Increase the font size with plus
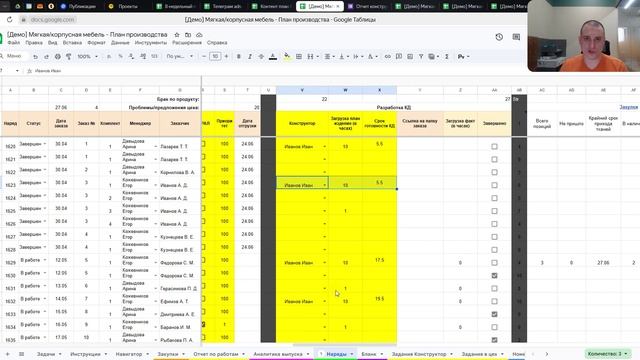 click(x=227, y=56)
